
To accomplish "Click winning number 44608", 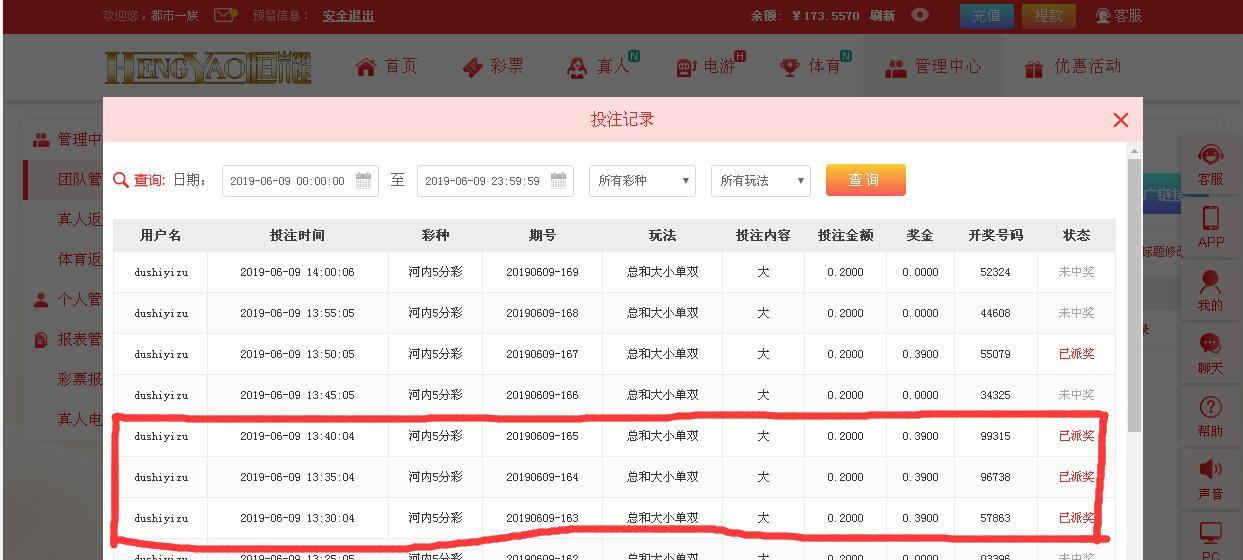I will (x=995, y=313).
